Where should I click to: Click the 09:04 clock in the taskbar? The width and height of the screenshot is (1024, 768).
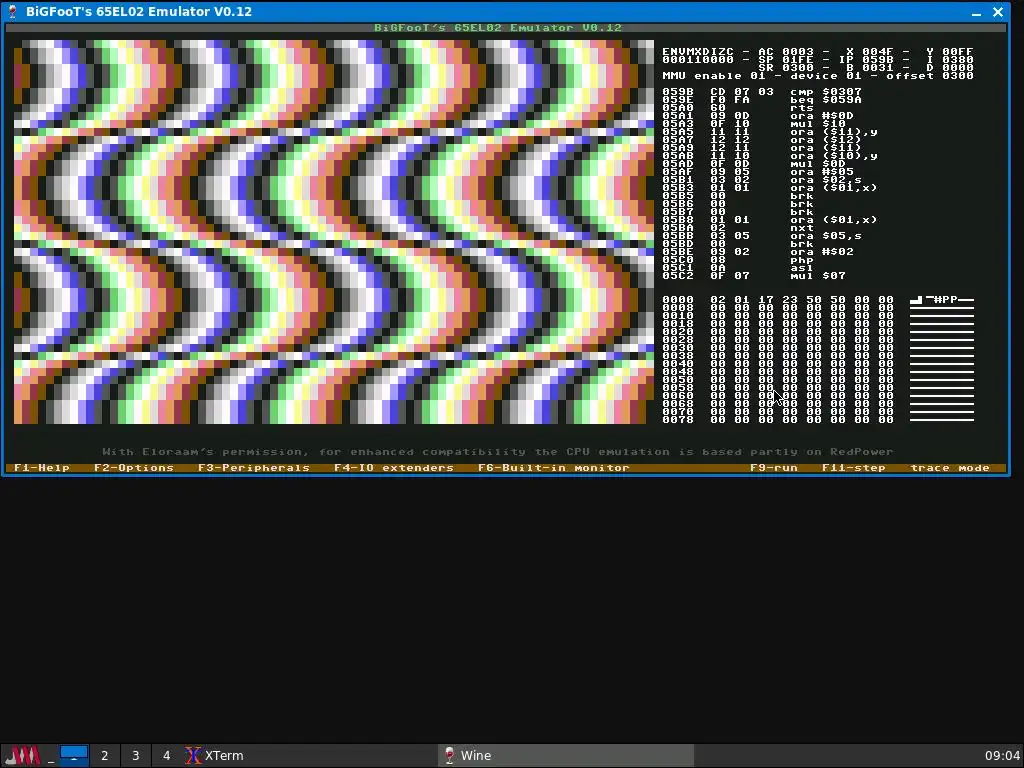tap(1002, 756)
